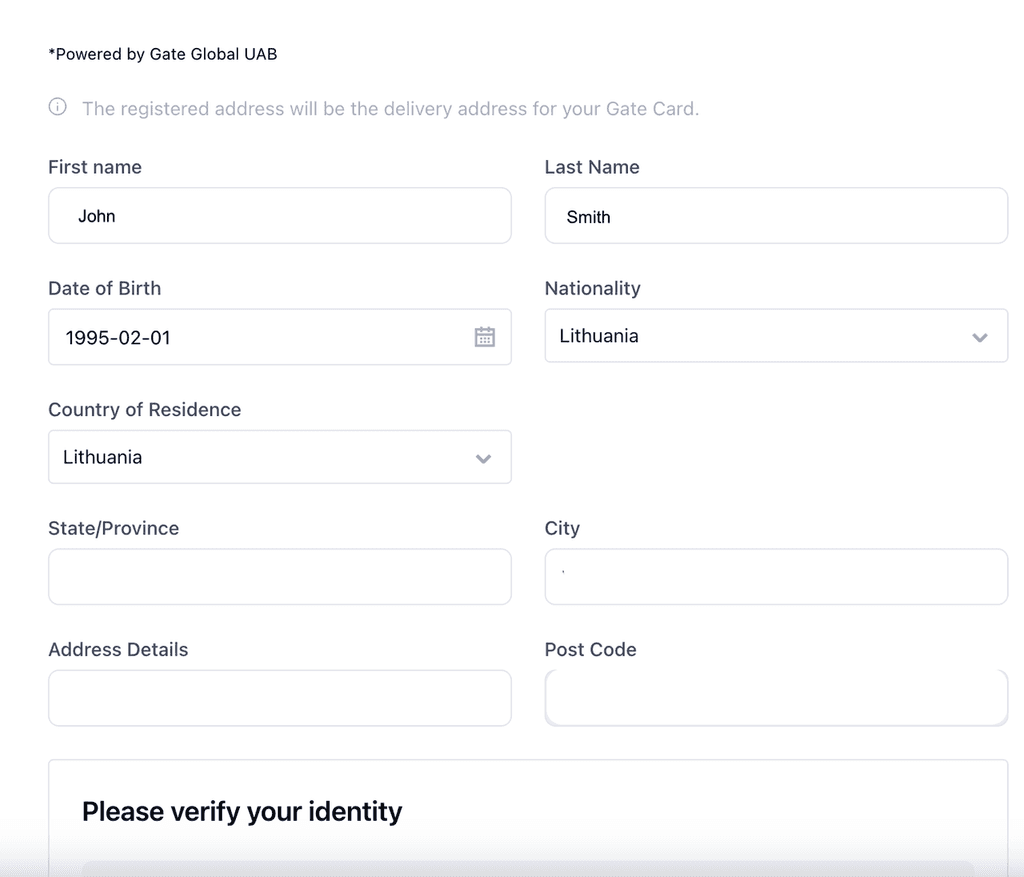1024x877 pixels.
Task: Click the 'Date of Birth' label
Action: [x=104, y=288]
